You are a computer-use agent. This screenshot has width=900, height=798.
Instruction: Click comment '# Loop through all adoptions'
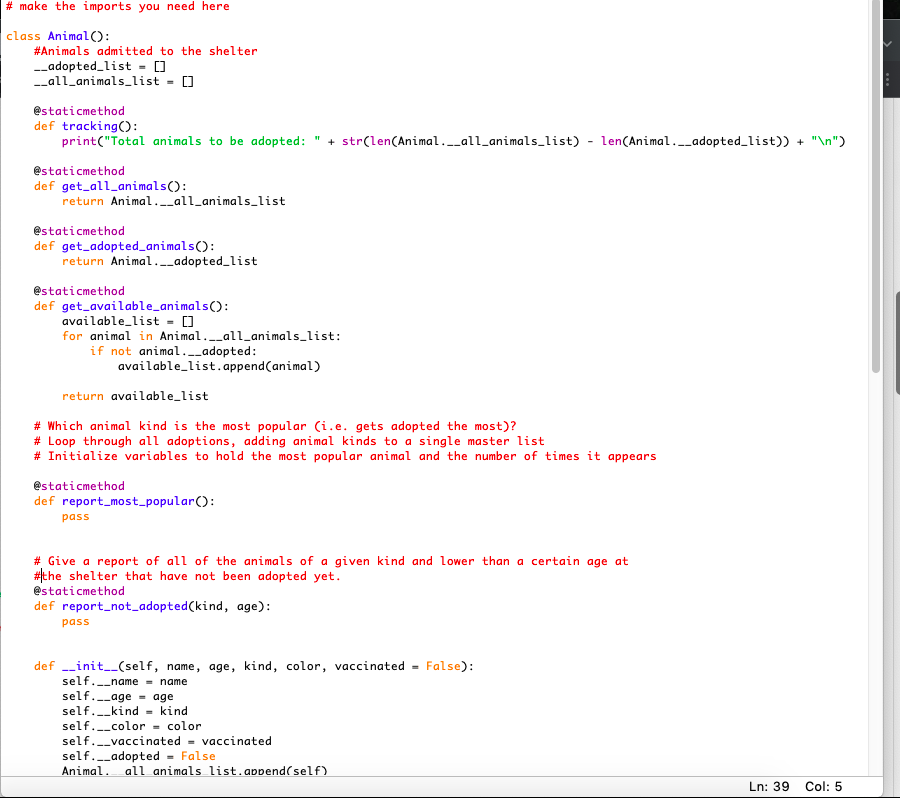(289, 441)
